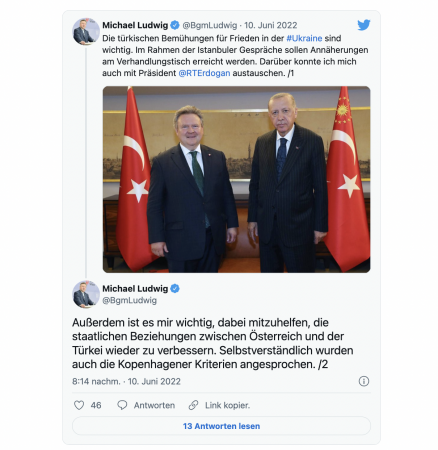Screen dimensions: 438x450
Task: Click Link kopier. text
Action: (227, 405)
